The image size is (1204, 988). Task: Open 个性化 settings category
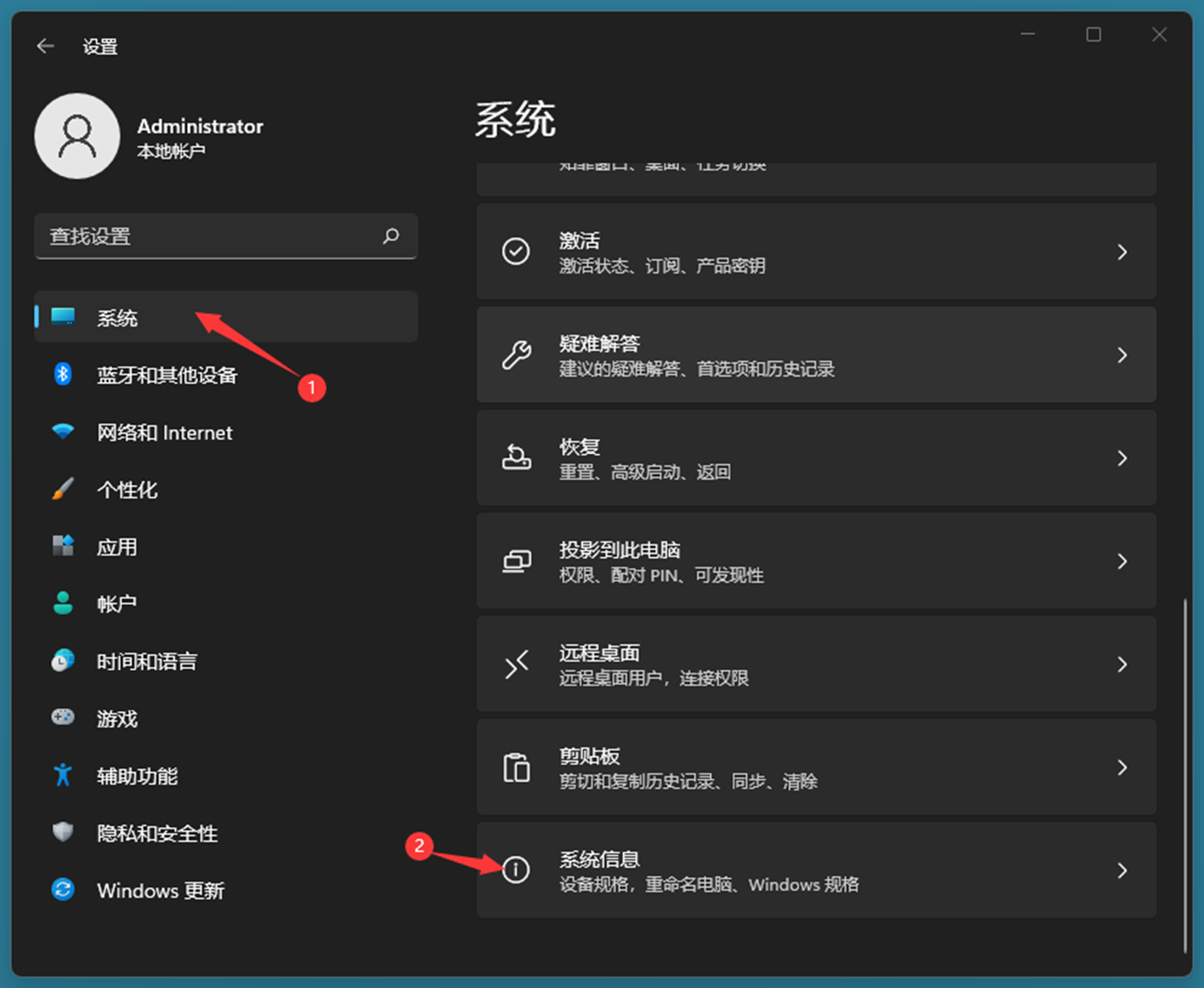tap(226, 489)
